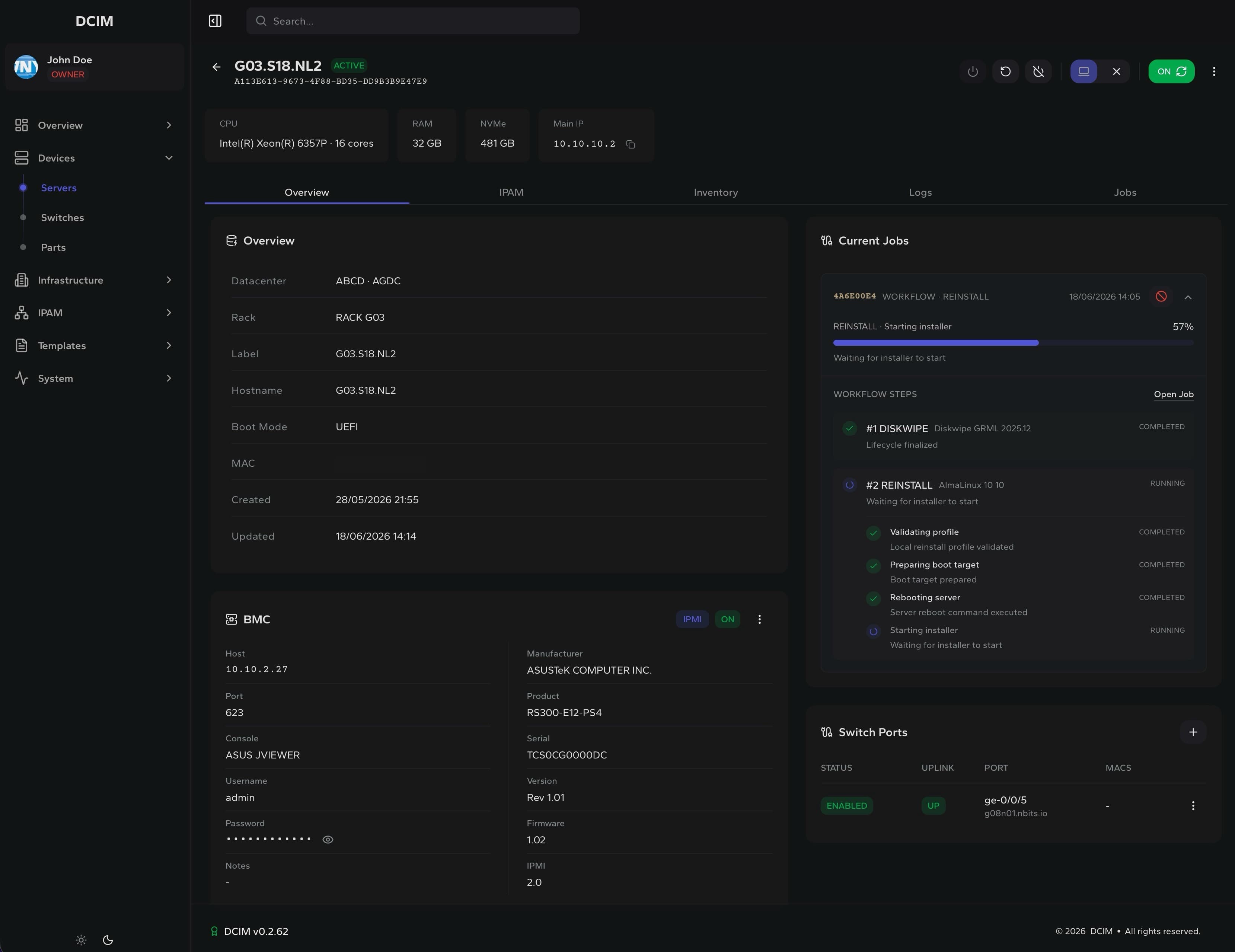Click the ACTIVE status badge

pyautogui.click(x=349, y=66)
